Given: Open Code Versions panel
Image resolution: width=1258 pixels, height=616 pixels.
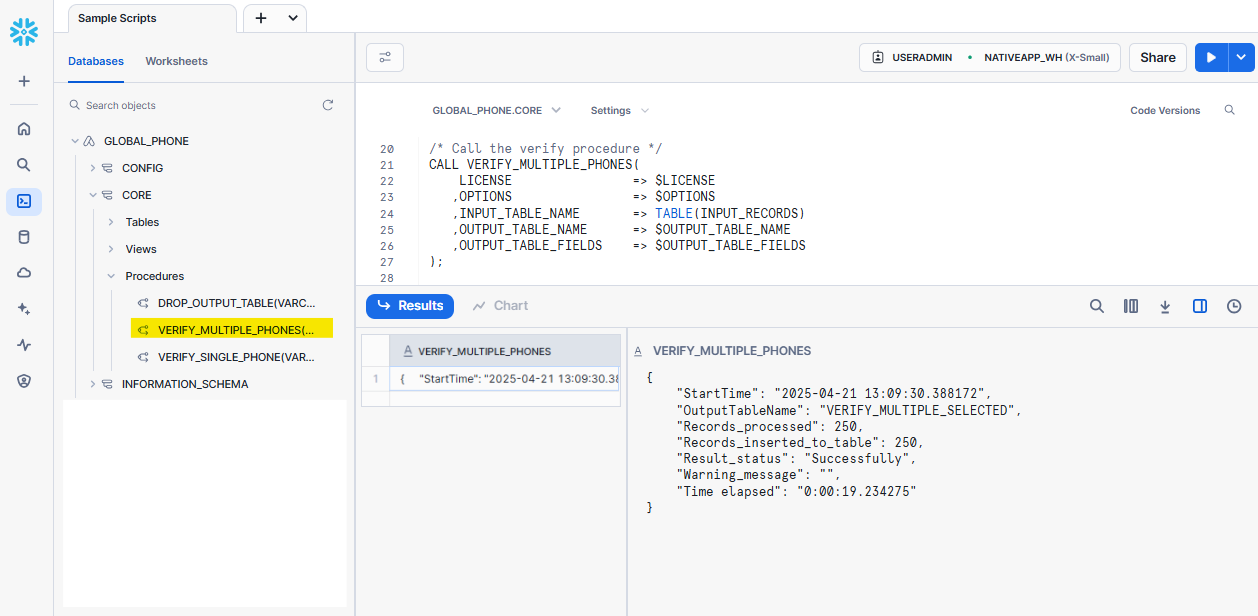Looking at the screenshot, I should [x=1165, y=110].
